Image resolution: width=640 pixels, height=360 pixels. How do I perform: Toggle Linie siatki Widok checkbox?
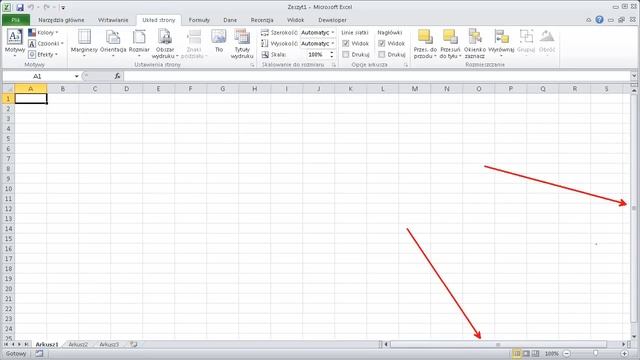pyautogui.click(x=346, y=43)
